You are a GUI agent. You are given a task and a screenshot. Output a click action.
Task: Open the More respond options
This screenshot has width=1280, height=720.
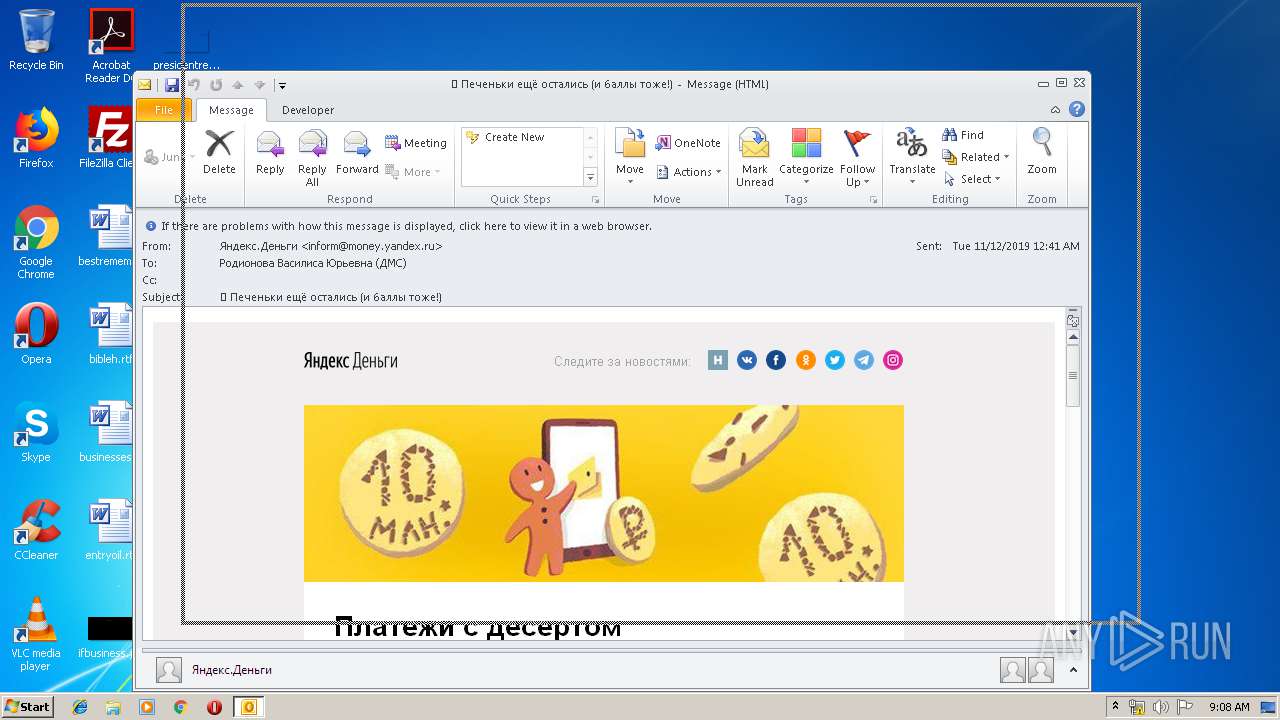tap(412, 172)
